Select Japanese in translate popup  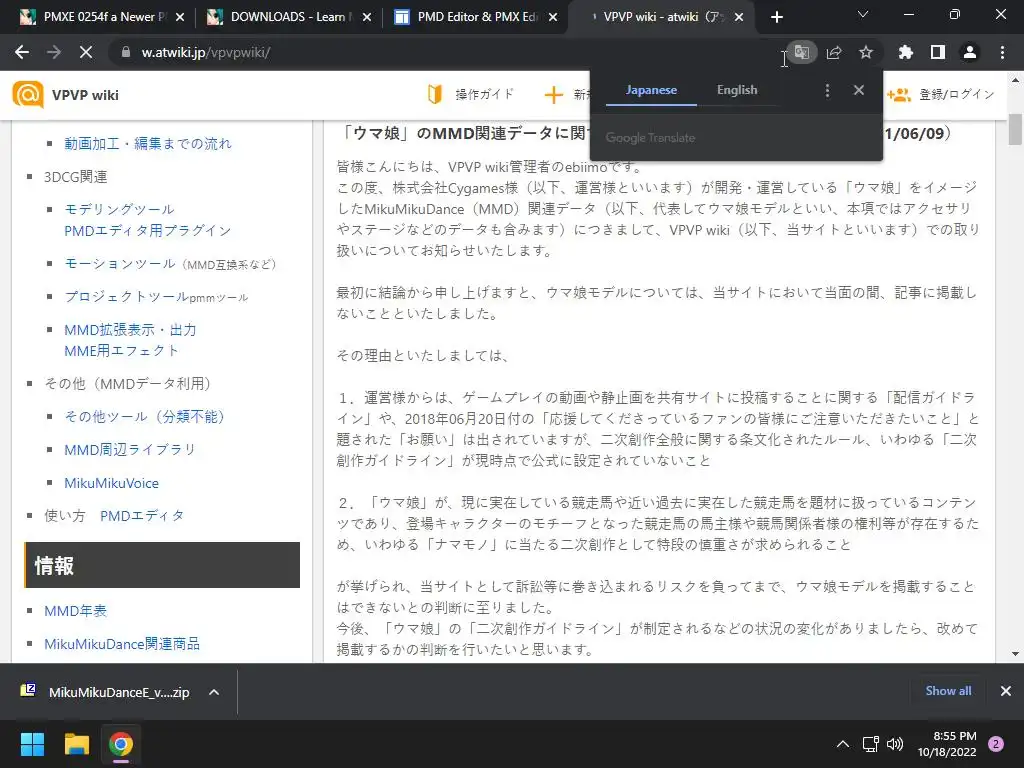pos(651,90)
